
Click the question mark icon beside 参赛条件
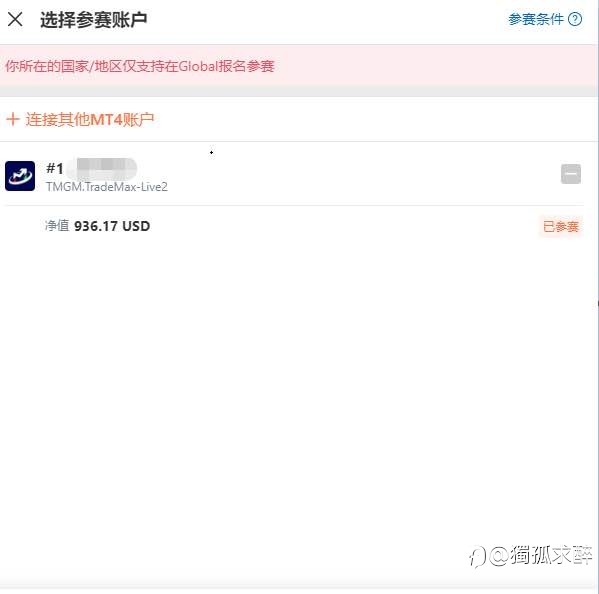(x=575, y=19)
